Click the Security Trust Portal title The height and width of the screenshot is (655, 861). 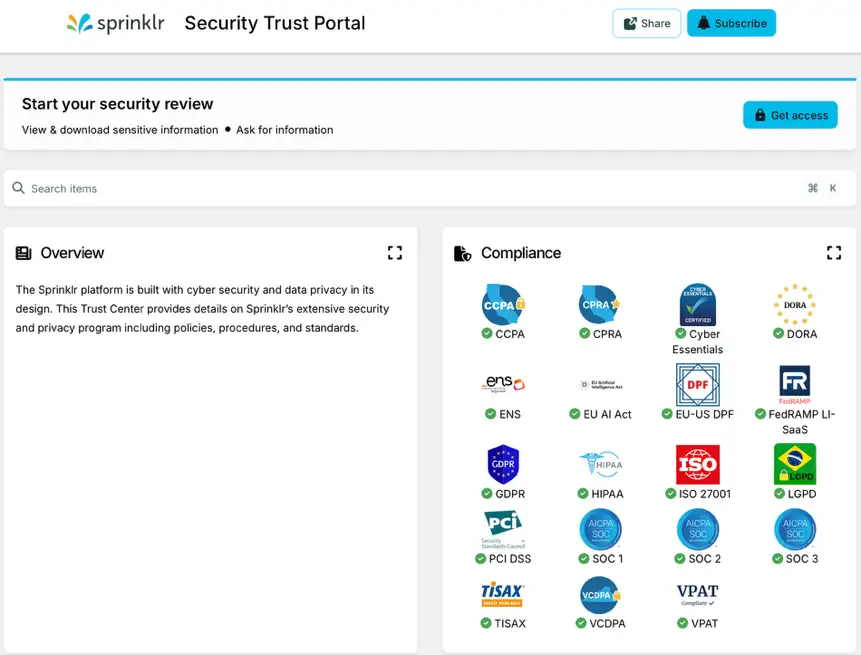(x=275, y=23)
